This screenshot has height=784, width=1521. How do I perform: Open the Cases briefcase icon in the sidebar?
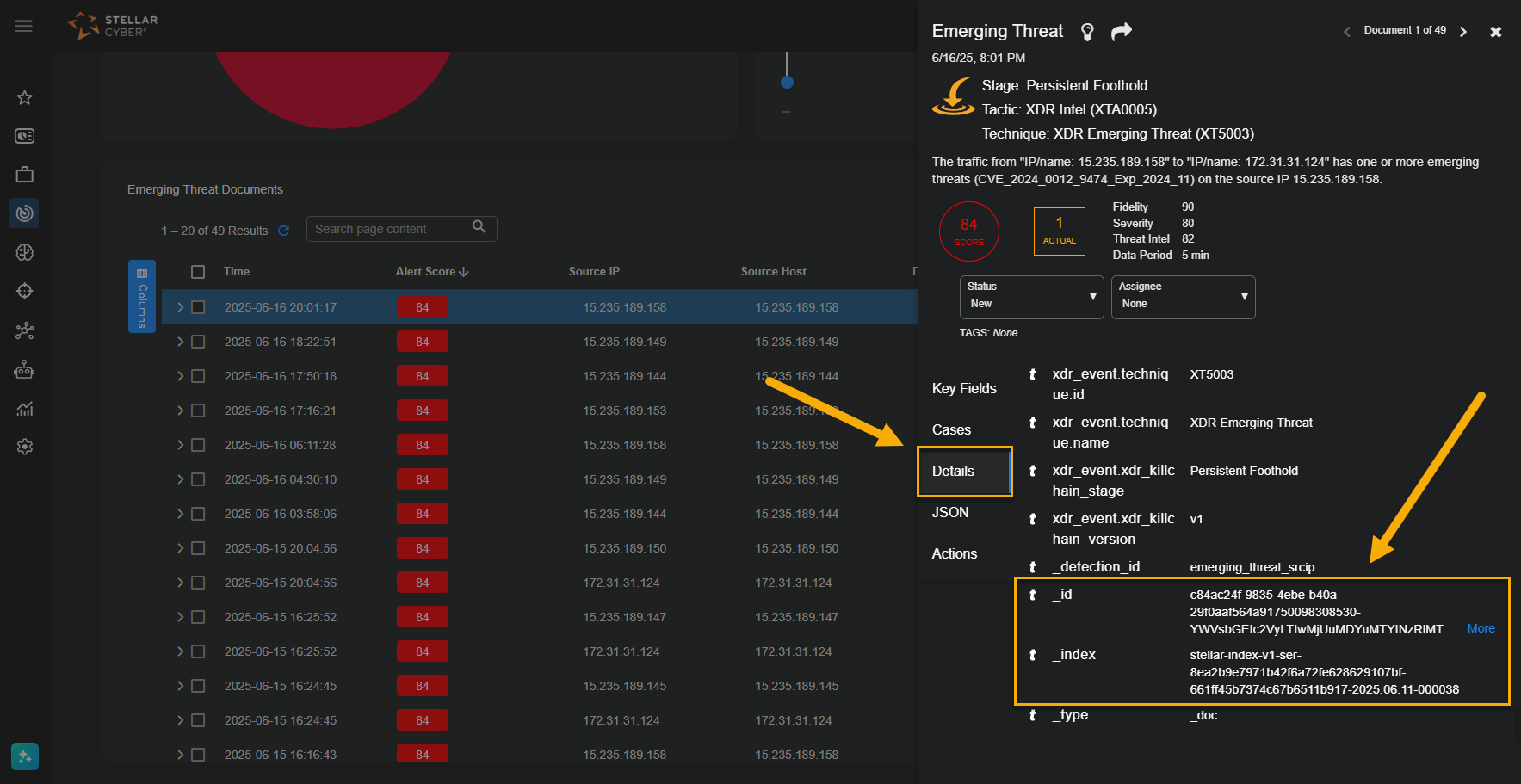coord(23,174)
